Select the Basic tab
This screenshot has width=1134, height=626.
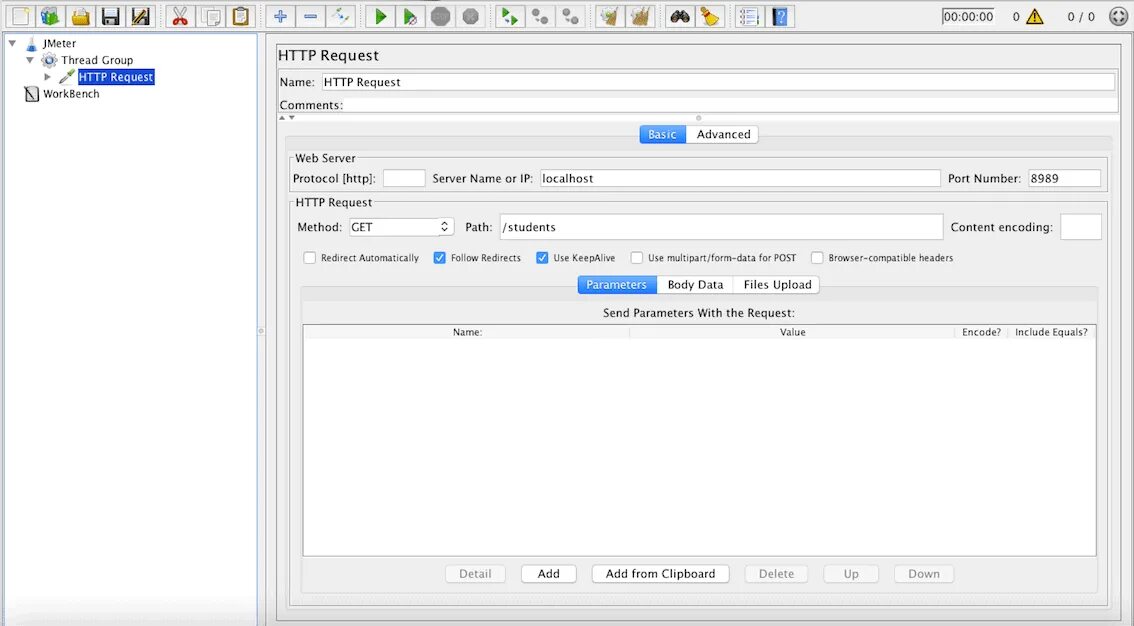(x=662, y=134)
